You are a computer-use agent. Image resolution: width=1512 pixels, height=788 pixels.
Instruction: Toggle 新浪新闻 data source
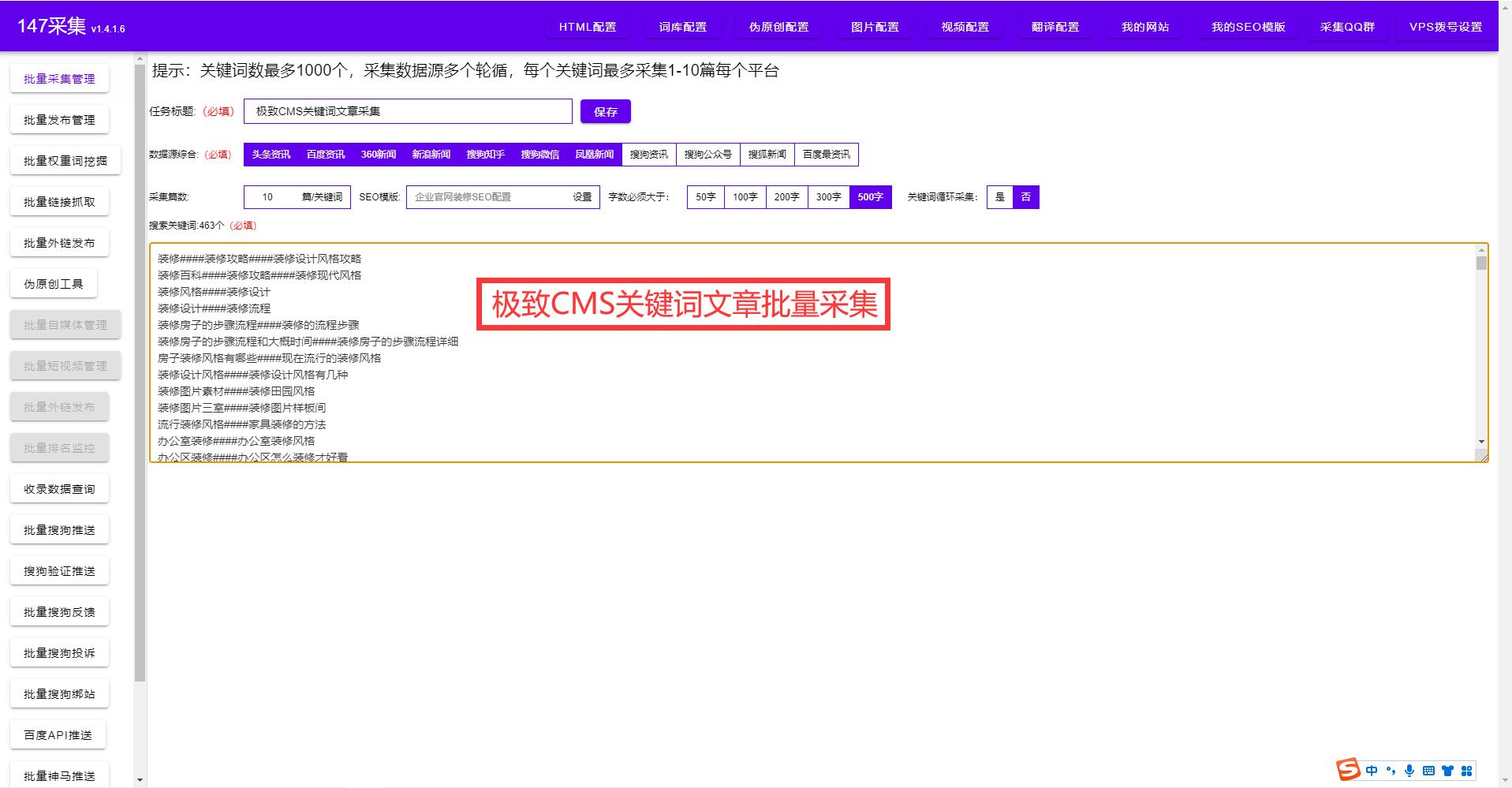tap(431, 155)
